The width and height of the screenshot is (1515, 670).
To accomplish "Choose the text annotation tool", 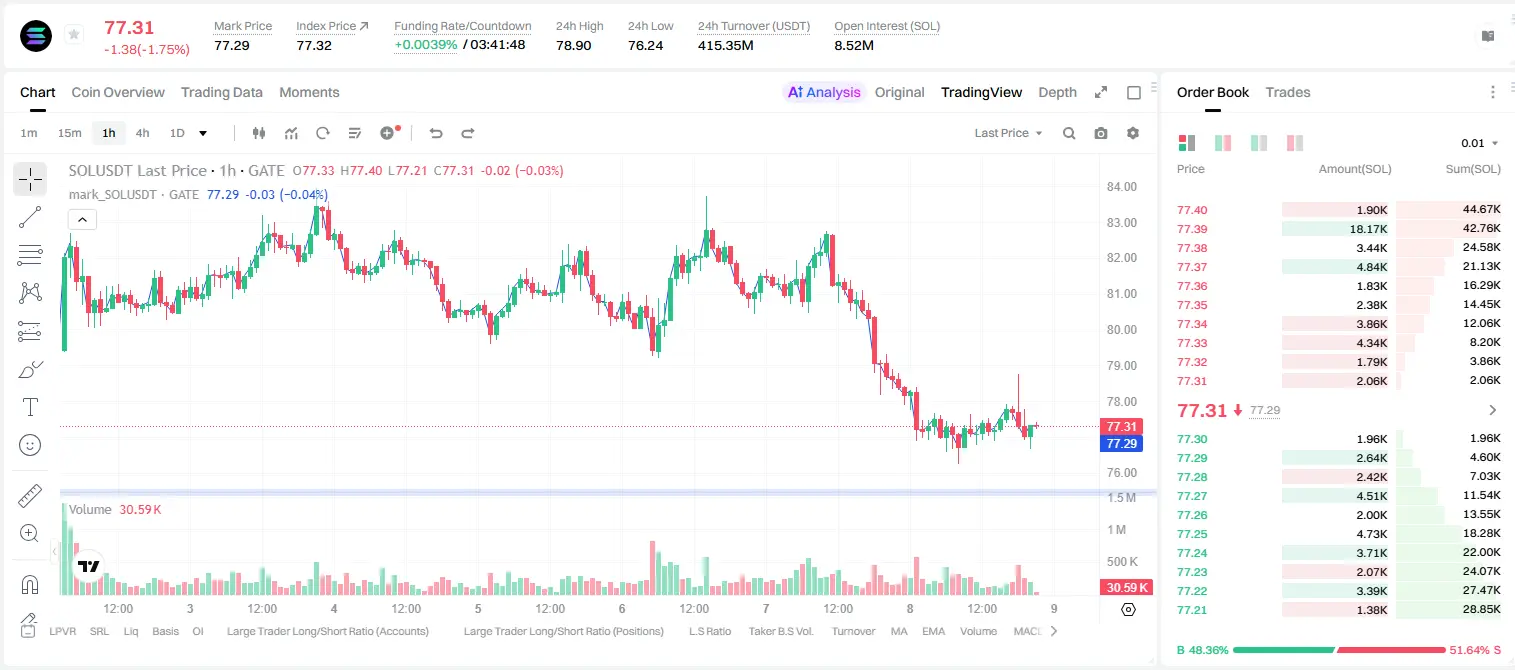I will click(x=30, y=407).
